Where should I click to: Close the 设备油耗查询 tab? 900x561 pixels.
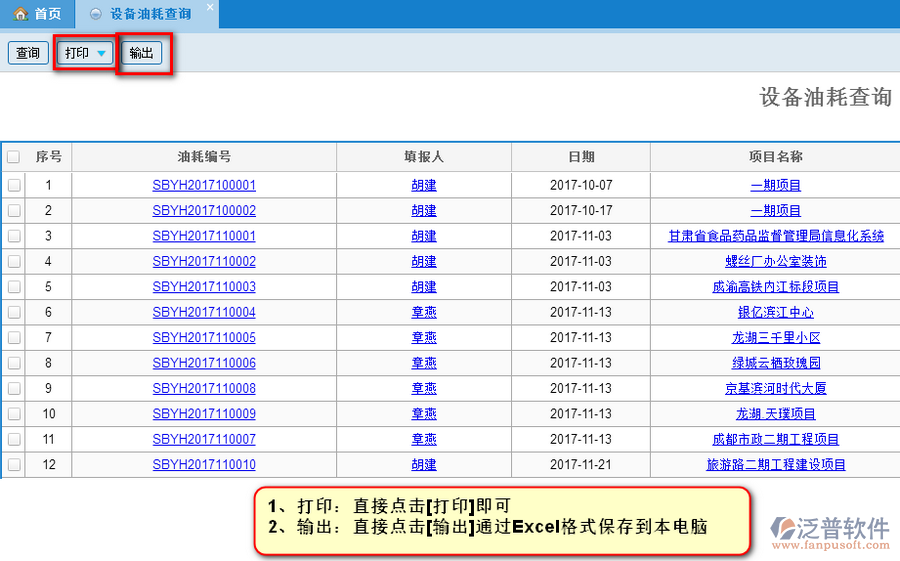point(209,7)
